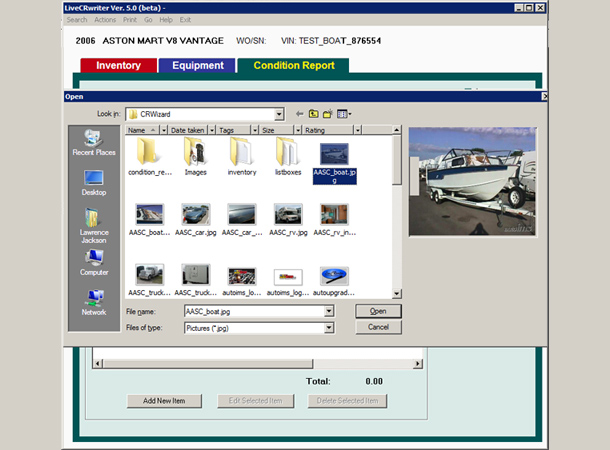
Task: Select the Images folder
Action: click(195, 156)
